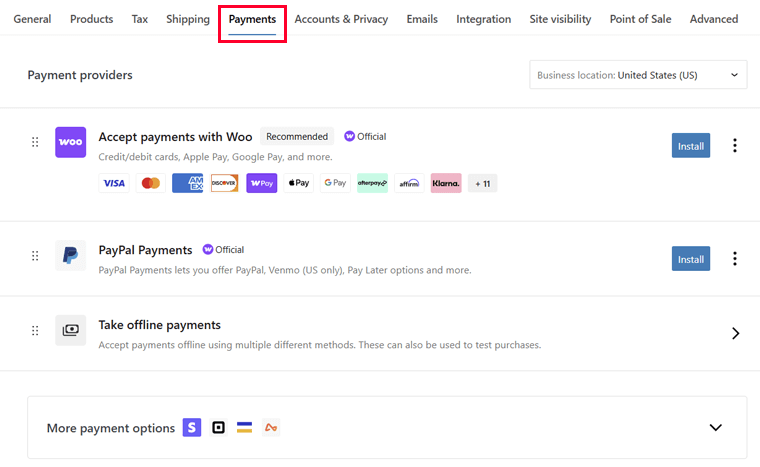Click the Apple Pay icon
The height and width of the screenshot is (467, 760).
pyautogui.click(x=299, y=183)
